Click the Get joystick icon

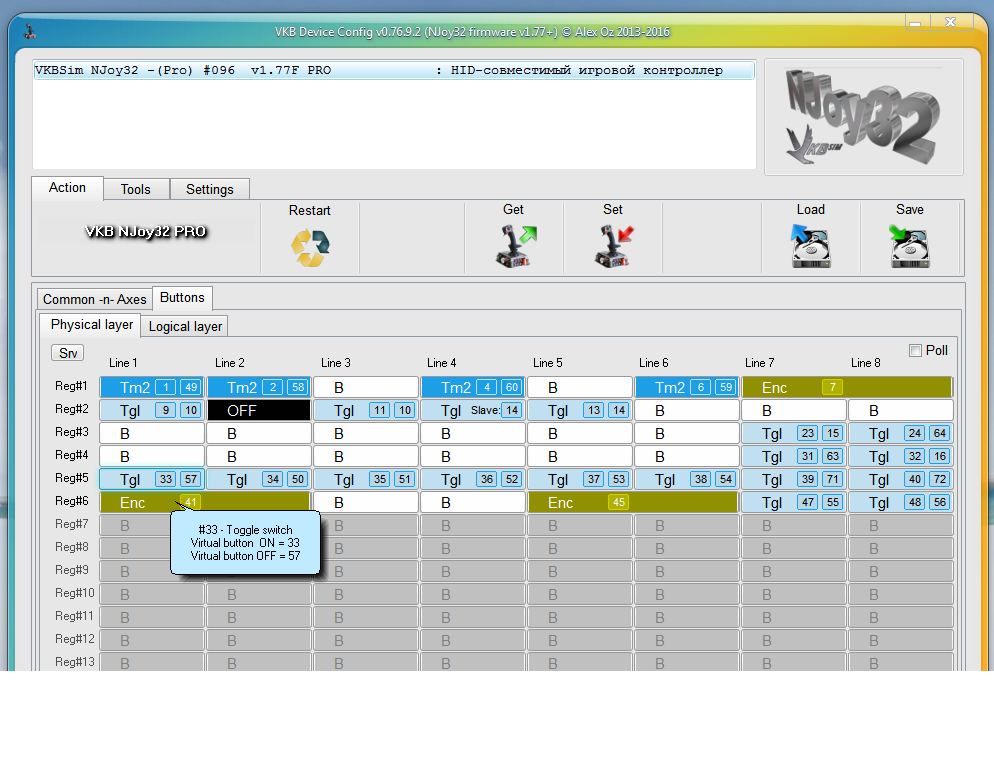[515, 247]
